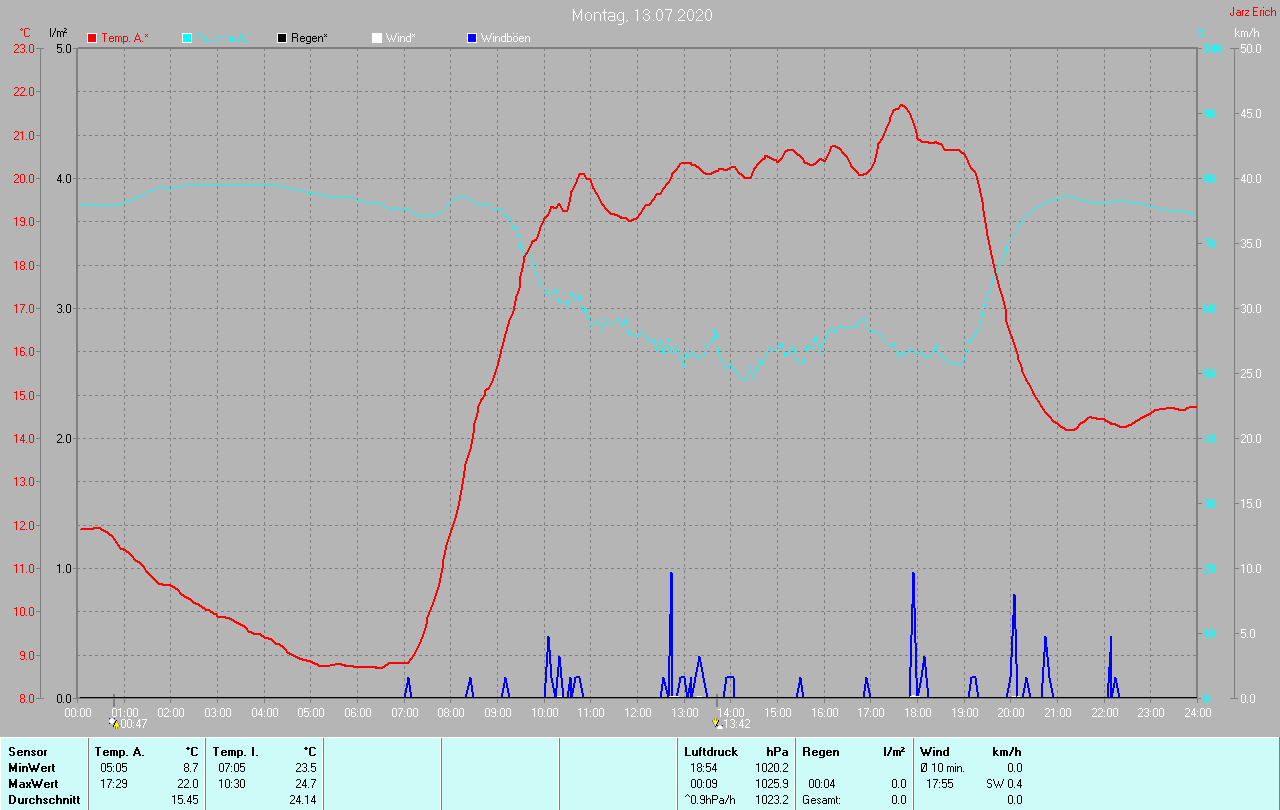
Task: Click the maximum temperature value '22.0'
Action: [188, 784]
